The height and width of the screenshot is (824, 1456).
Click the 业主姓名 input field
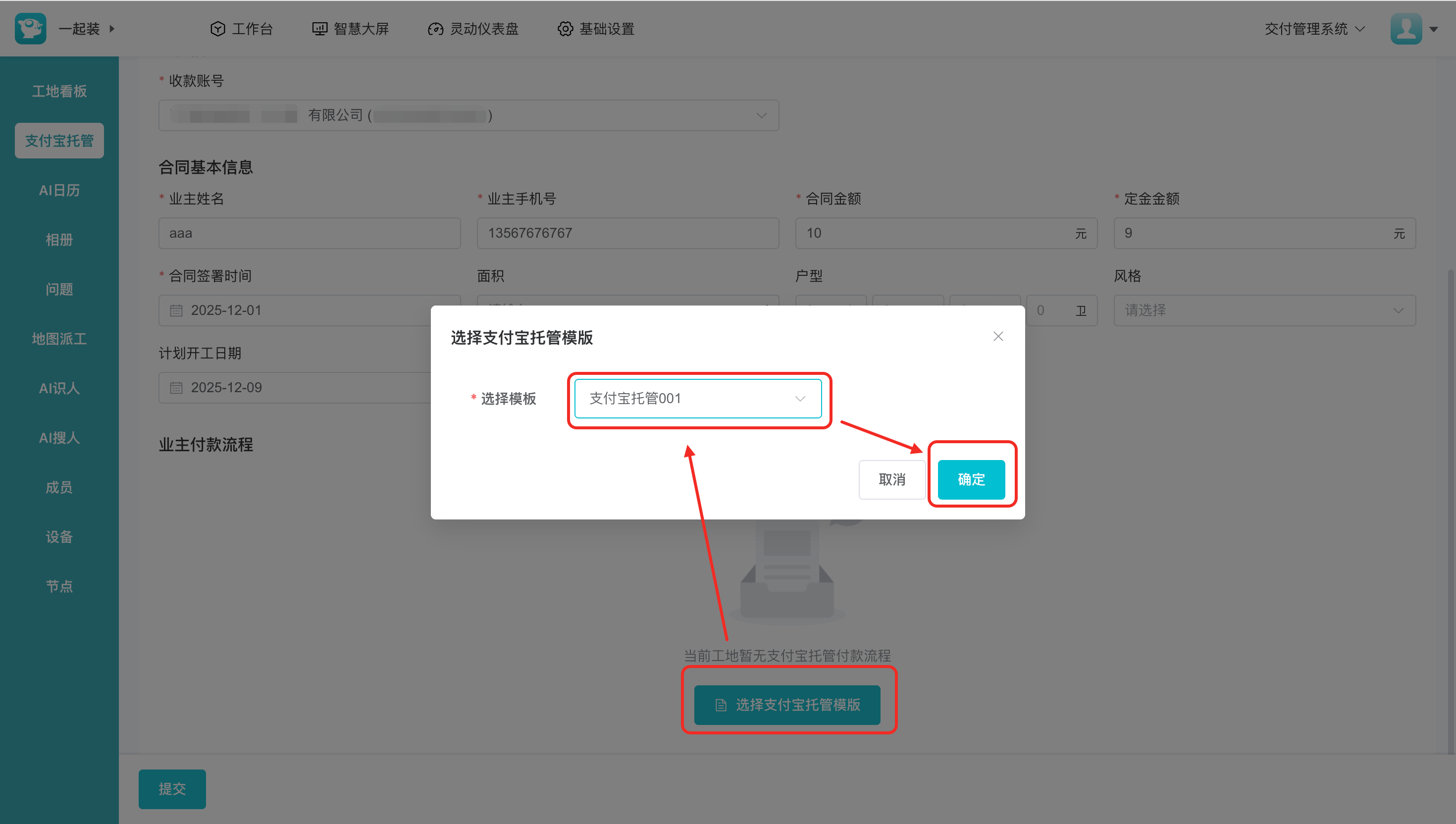point(309,233)
